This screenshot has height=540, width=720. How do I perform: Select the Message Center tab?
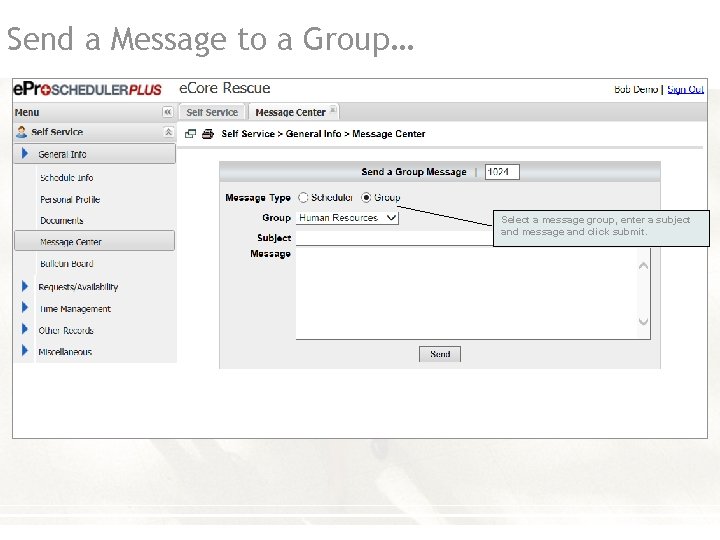[291, 112]
